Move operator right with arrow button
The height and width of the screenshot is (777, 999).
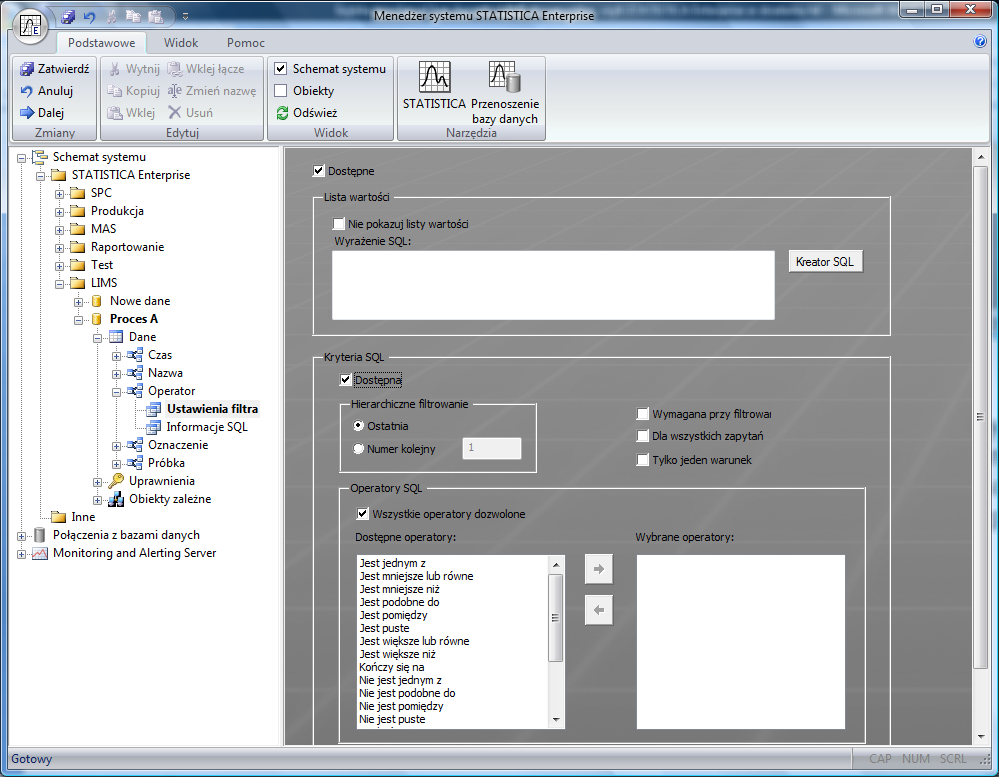[x=598, y=569]
